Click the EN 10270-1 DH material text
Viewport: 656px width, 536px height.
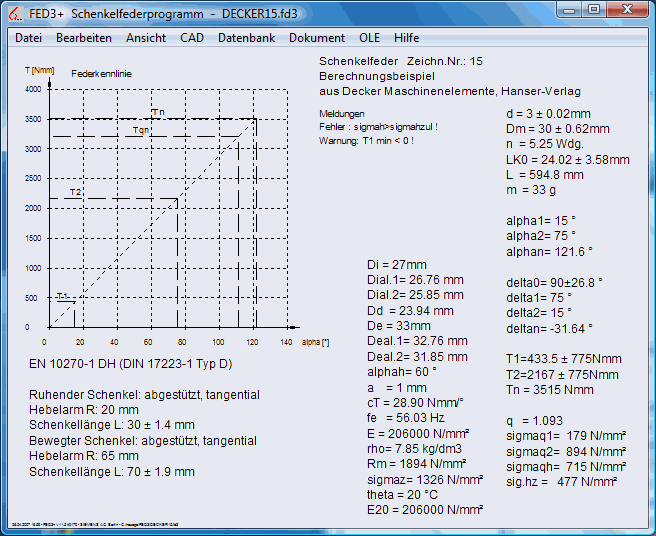tap(130, 362)
